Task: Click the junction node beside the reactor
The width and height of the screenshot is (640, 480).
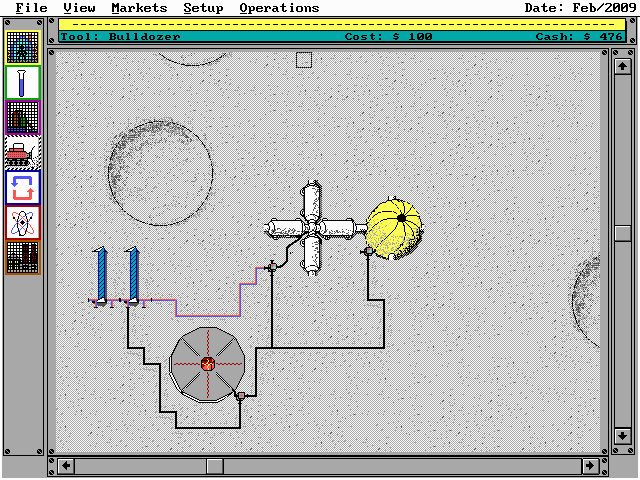Action: point(241,396)
